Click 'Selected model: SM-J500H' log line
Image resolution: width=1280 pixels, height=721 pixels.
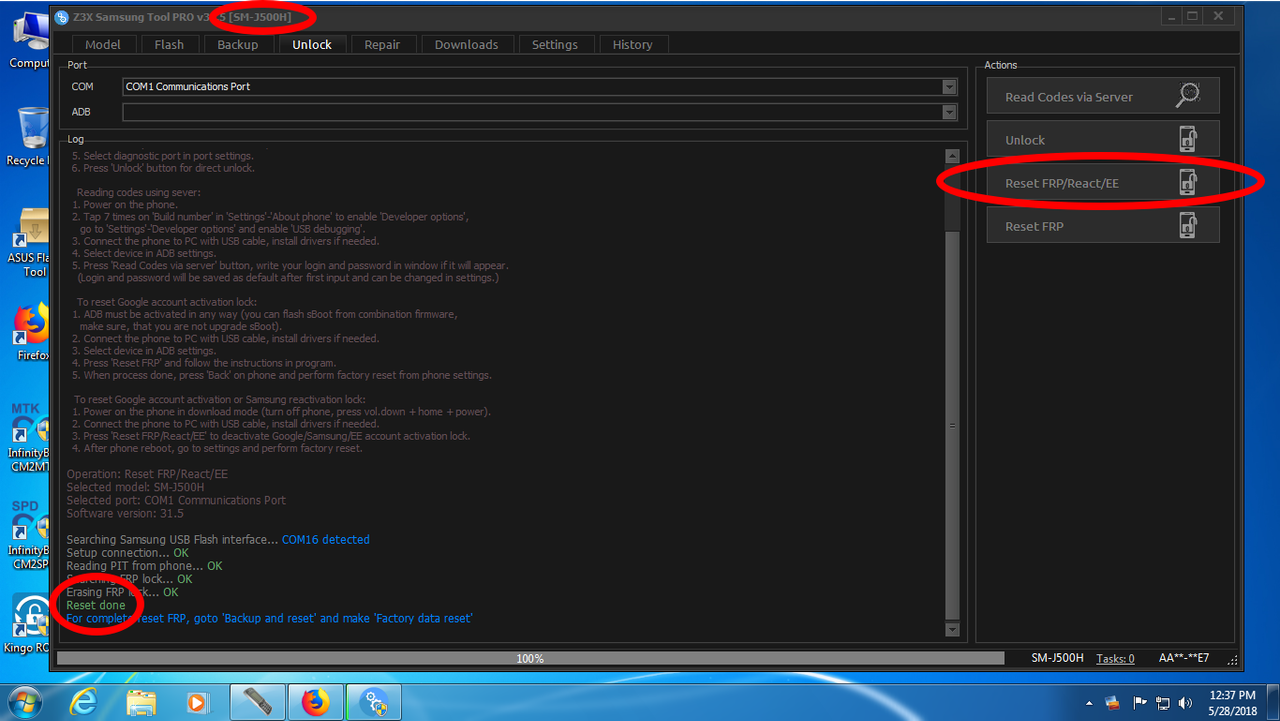click(135, 487)
